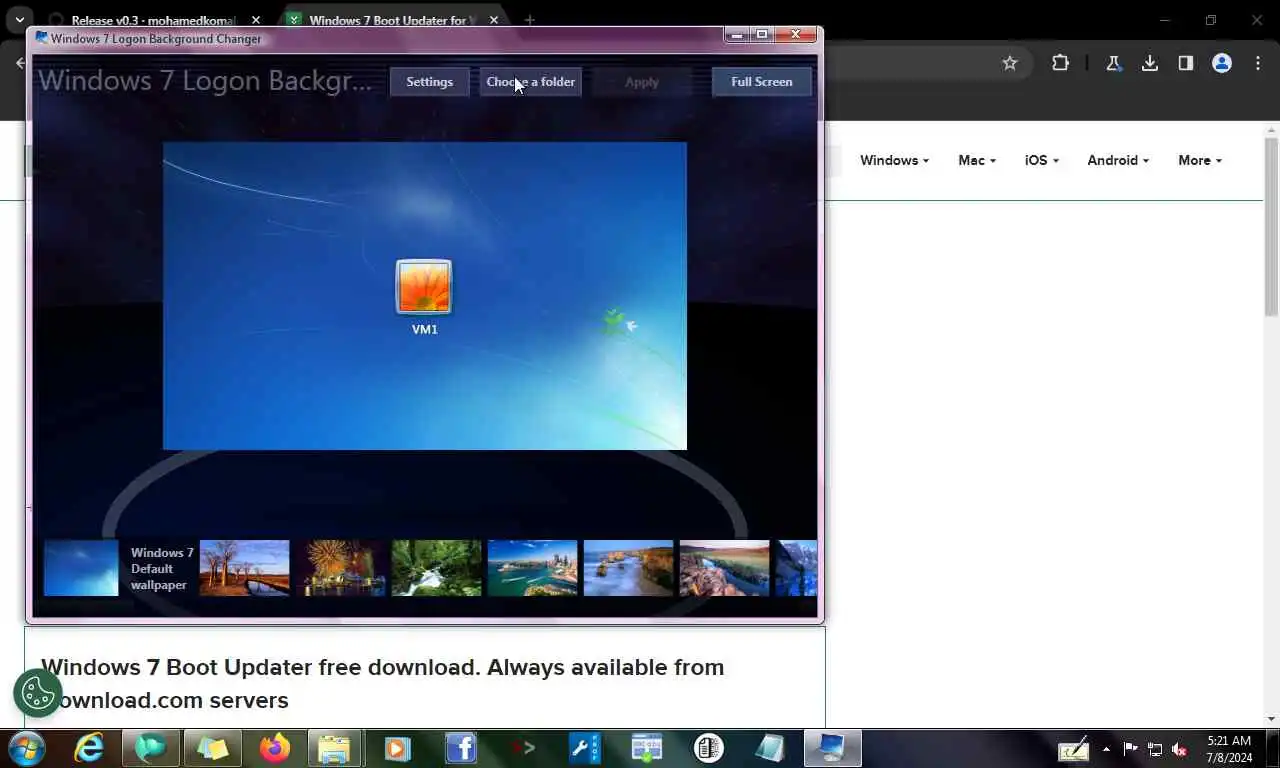Image resolution: width=1280 pixels, height=768 pixels.
Task: Open the Mac dropdown in website navigation
Action: point(977,160)
